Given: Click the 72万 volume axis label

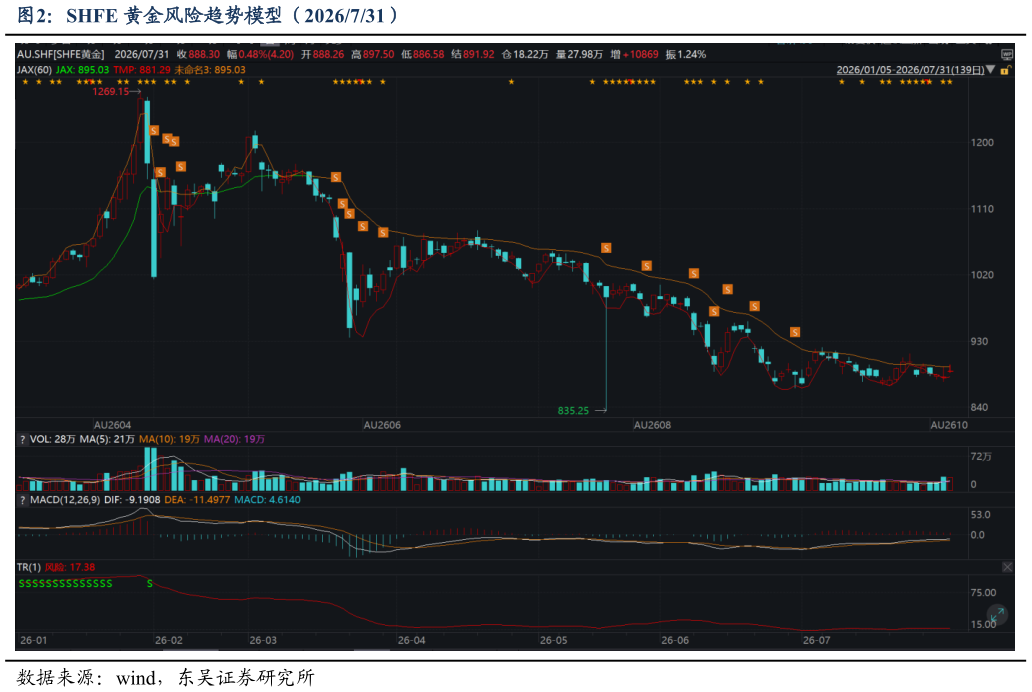Looking at the screenshot, I should click(x=981, y=456).
